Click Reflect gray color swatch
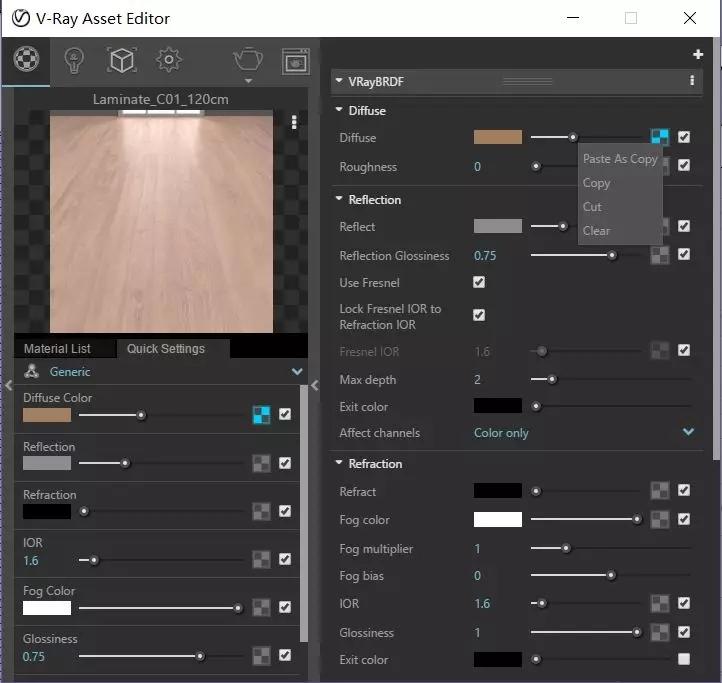The width and height of the screenshot is (722, 683). click(x=498, y=226)
